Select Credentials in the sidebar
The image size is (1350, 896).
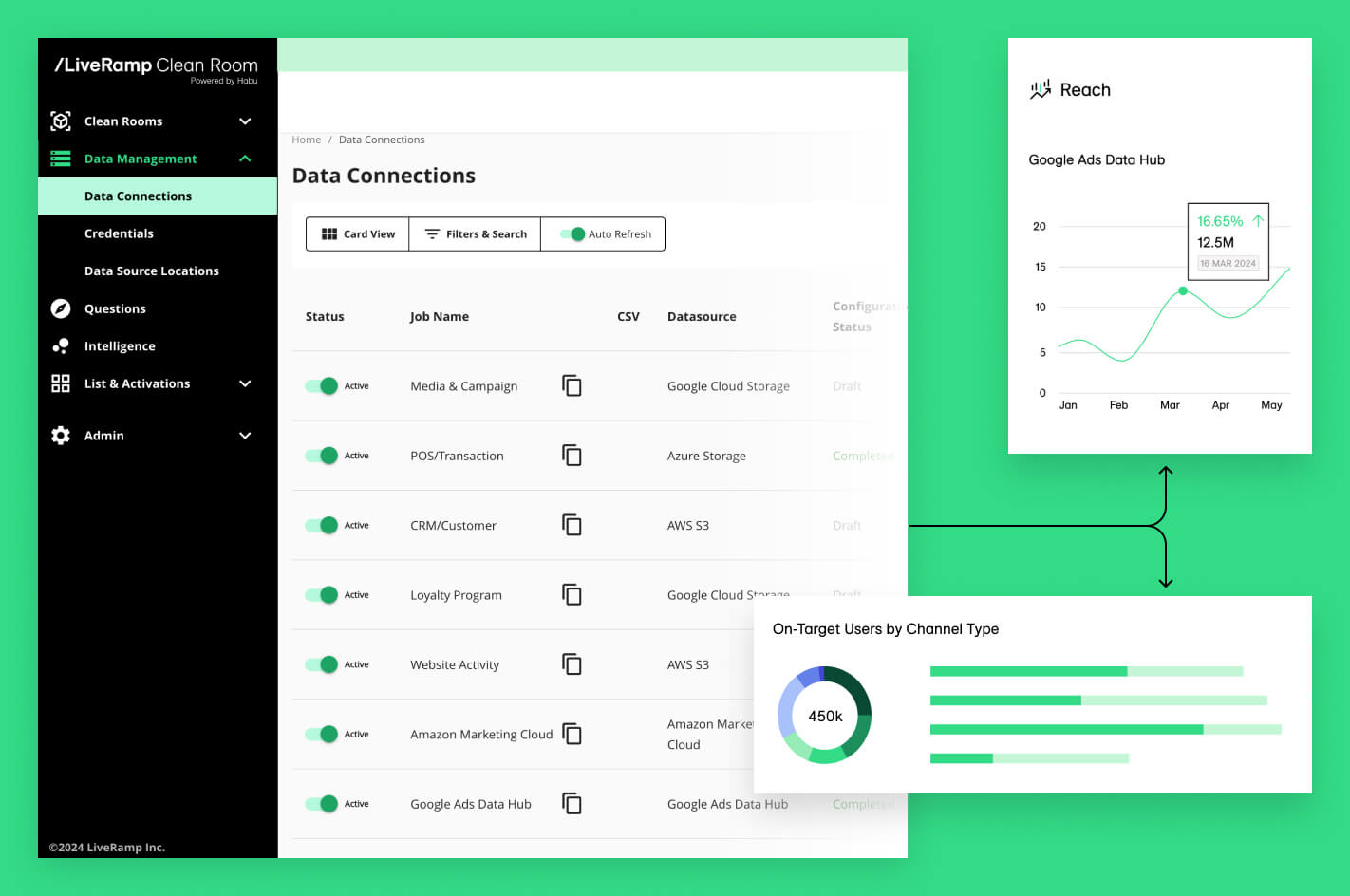[119, 233]
